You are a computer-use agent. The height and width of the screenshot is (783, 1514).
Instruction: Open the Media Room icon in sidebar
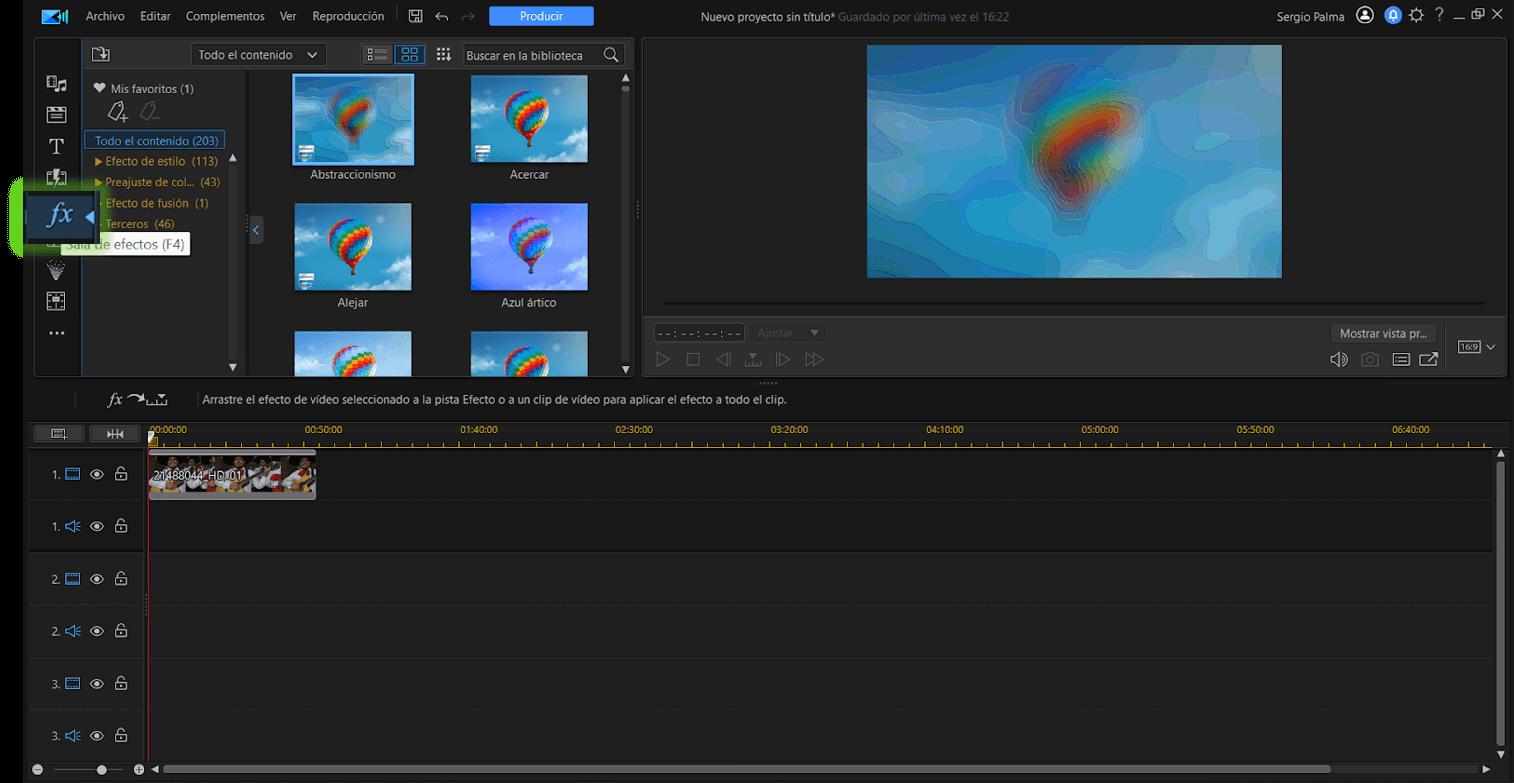coord(56,84)
